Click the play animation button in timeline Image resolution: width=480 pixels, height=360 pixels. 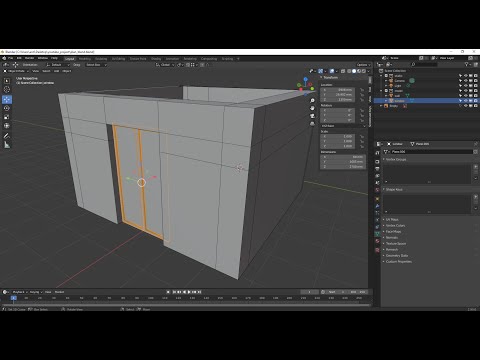click(x=189, y=292)
